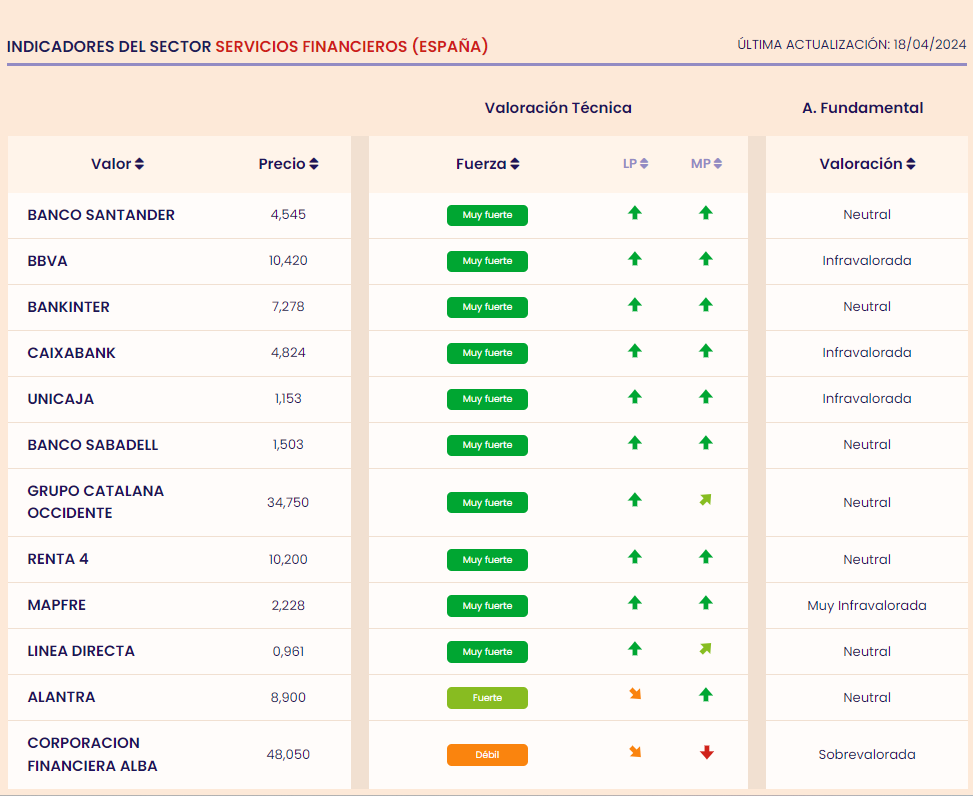Open CORPORACION FINANCIERA ALBA details
This screenshot has width=973, height=796.
coord(92,754)
